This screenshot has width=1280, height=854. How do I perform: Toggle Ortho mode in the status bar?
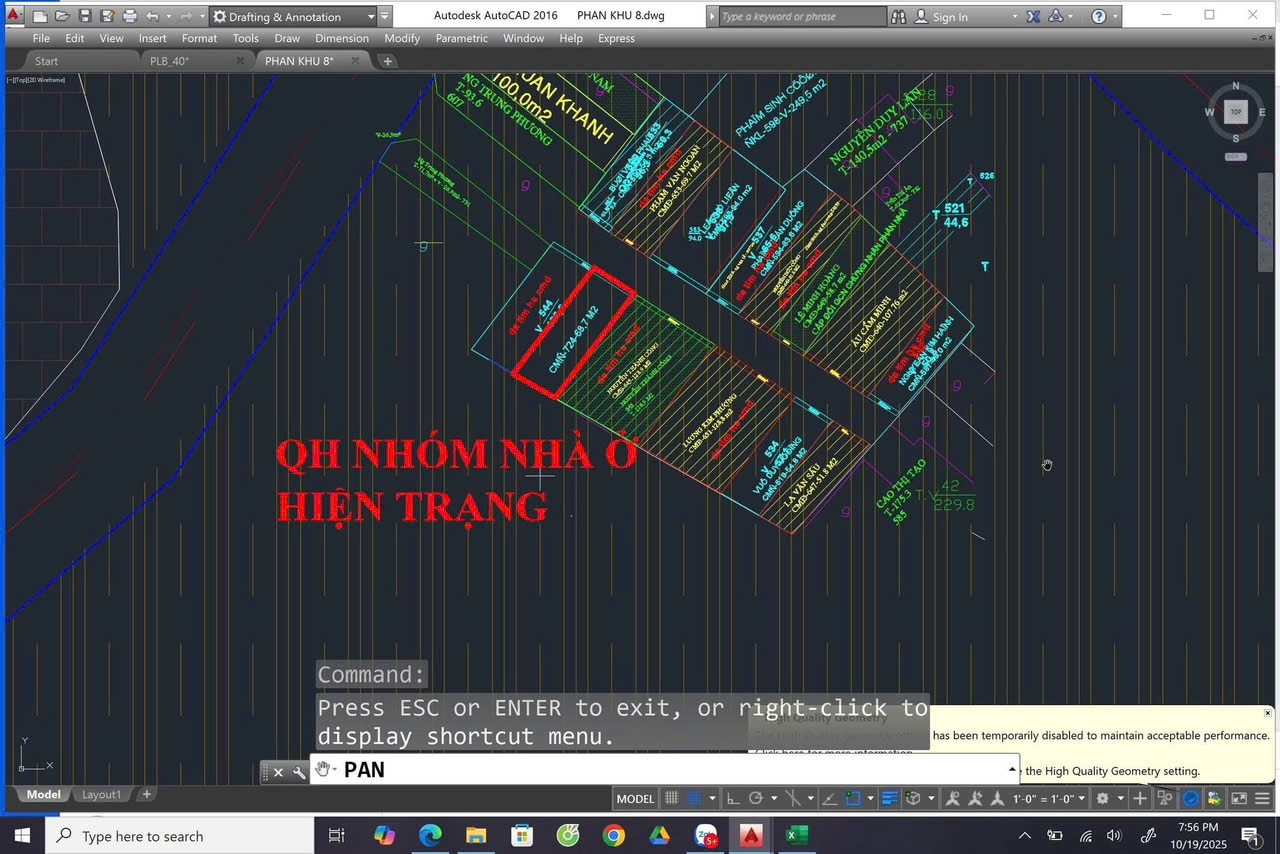(x=731, y=798)
